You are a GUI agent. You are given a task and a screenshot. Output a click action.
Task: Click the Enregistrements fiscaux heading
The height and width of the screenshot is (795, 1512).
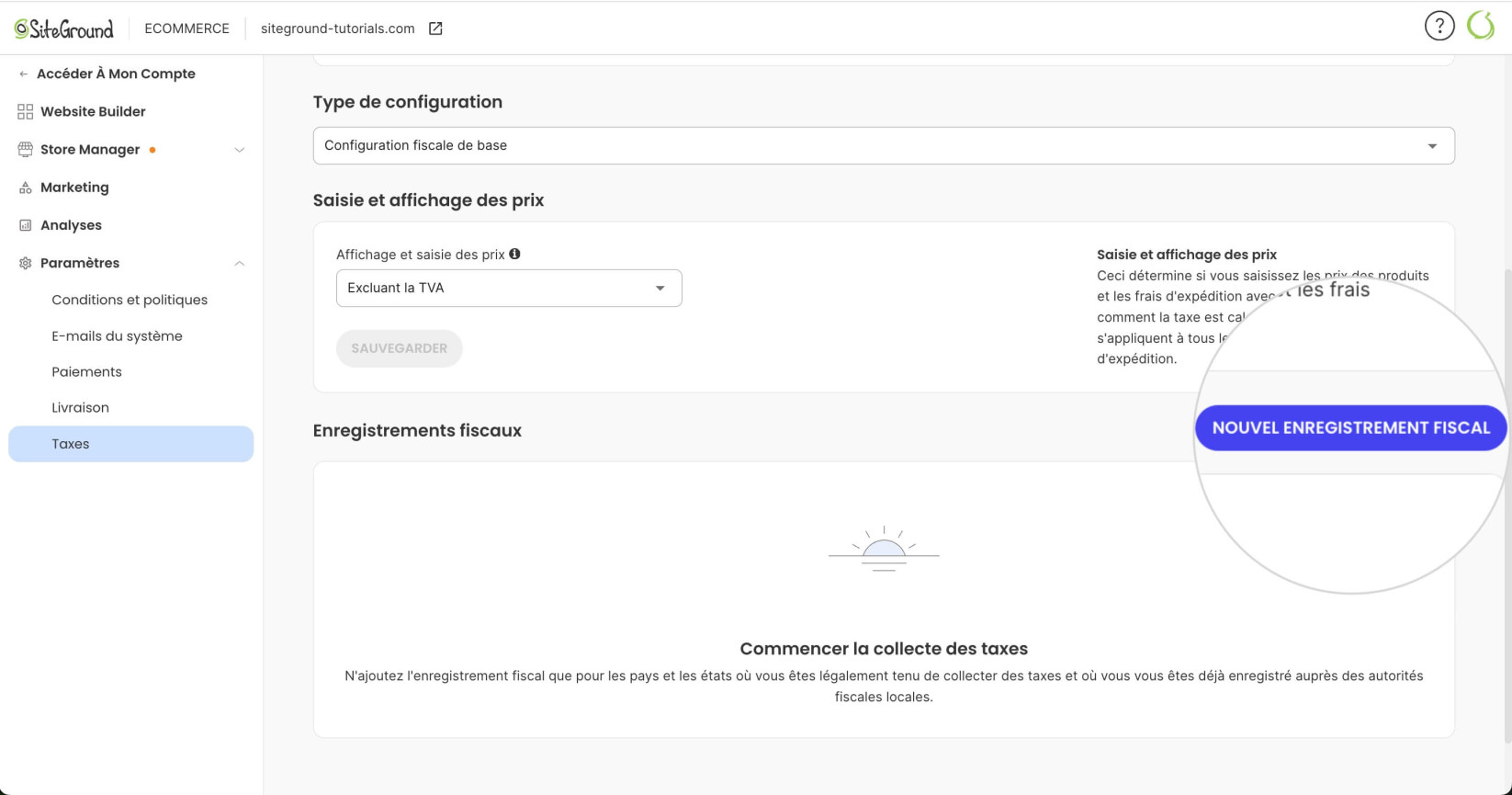pyautogui.click(x=417, y=430)
